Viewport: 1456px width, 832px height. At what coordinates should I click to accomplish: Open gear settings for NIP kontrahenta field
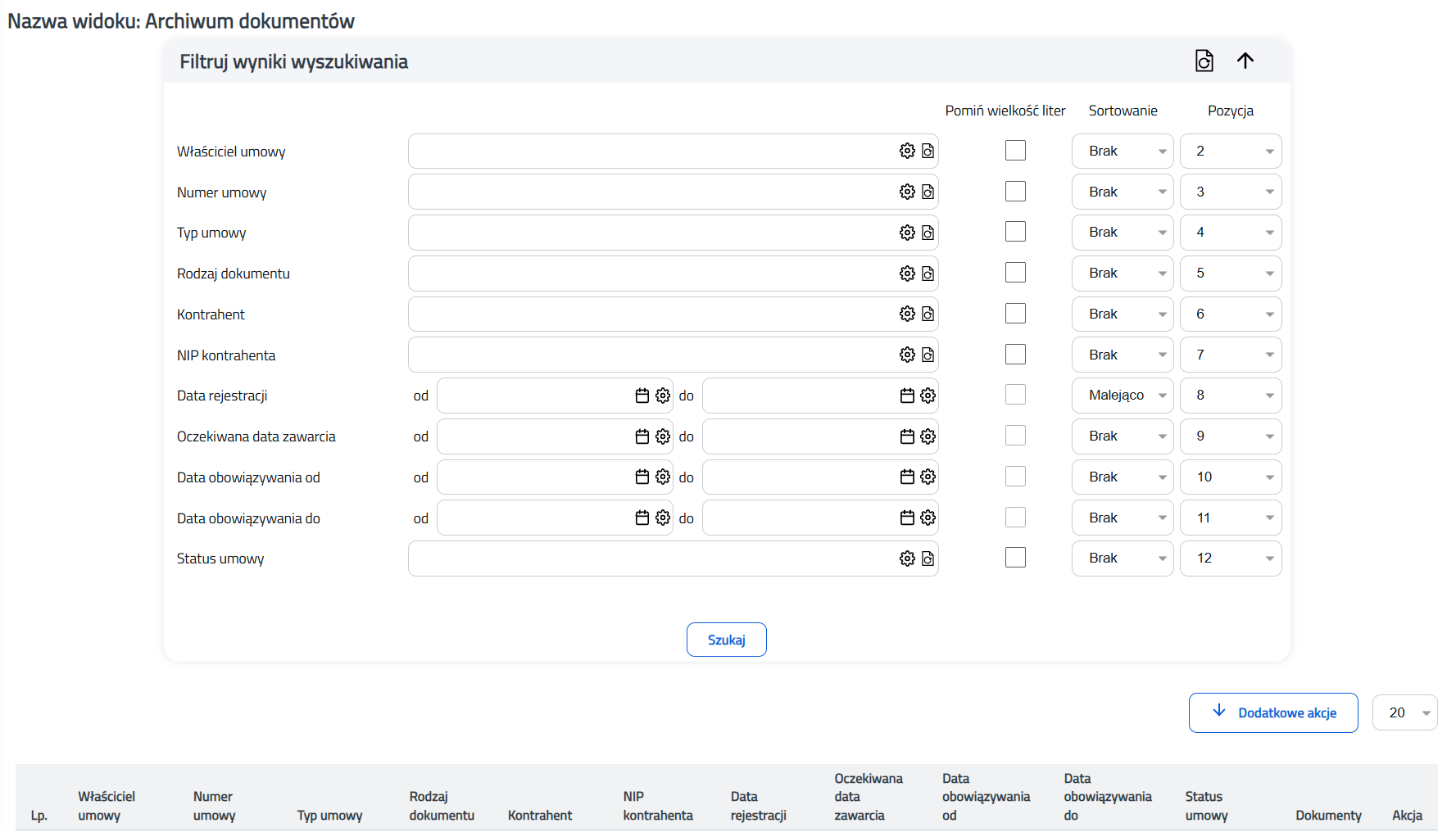[907, 355]
